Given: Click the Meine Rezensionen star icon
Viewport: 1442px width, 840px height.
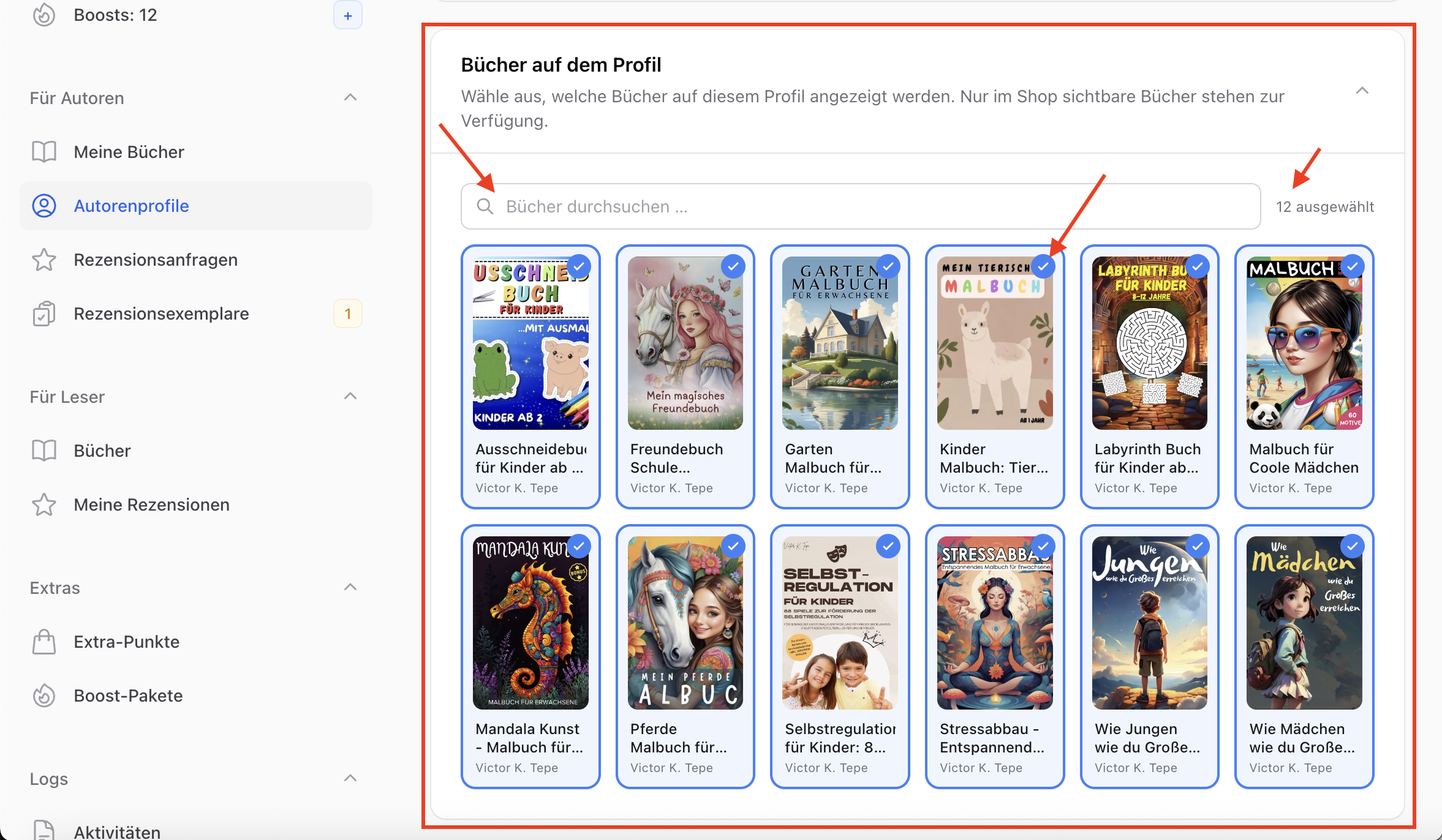Looking at the screenshot, I should (44, 504).
